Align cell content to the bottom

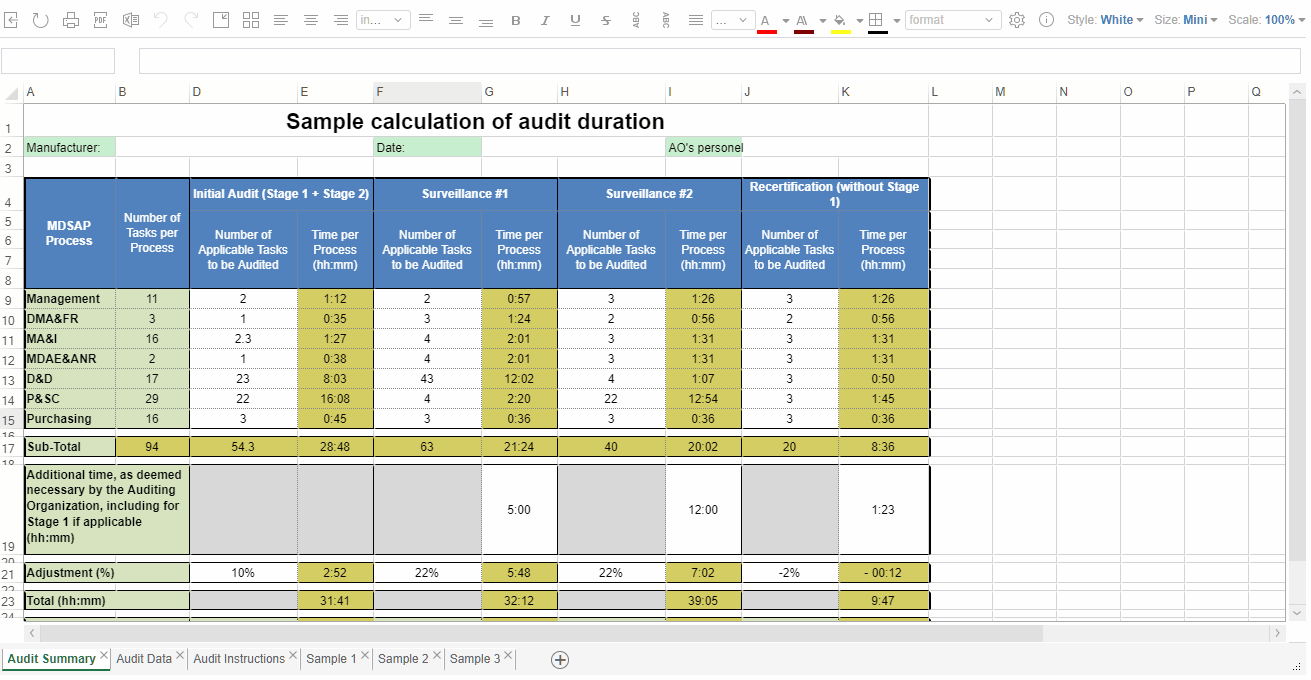click(486, 20)
